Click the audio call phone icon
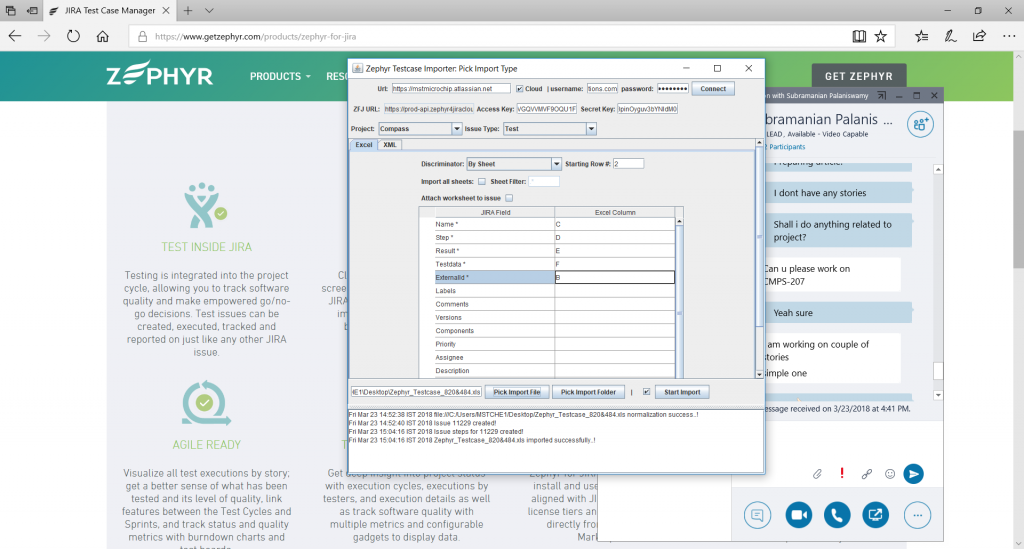1024x549 pixels. coord(837,515)
